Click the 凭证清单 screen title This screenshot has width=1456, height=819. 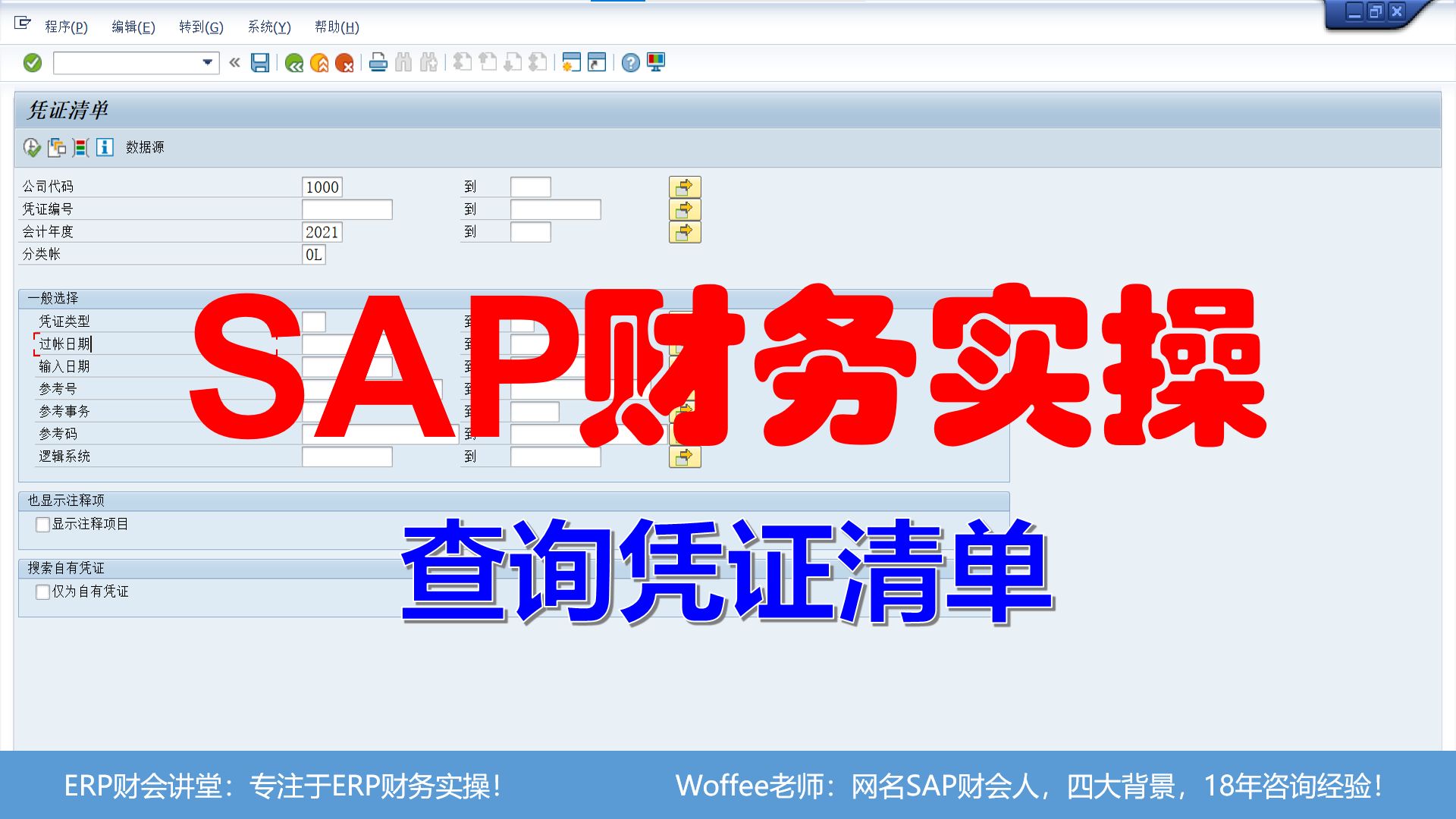click(68, 111)
